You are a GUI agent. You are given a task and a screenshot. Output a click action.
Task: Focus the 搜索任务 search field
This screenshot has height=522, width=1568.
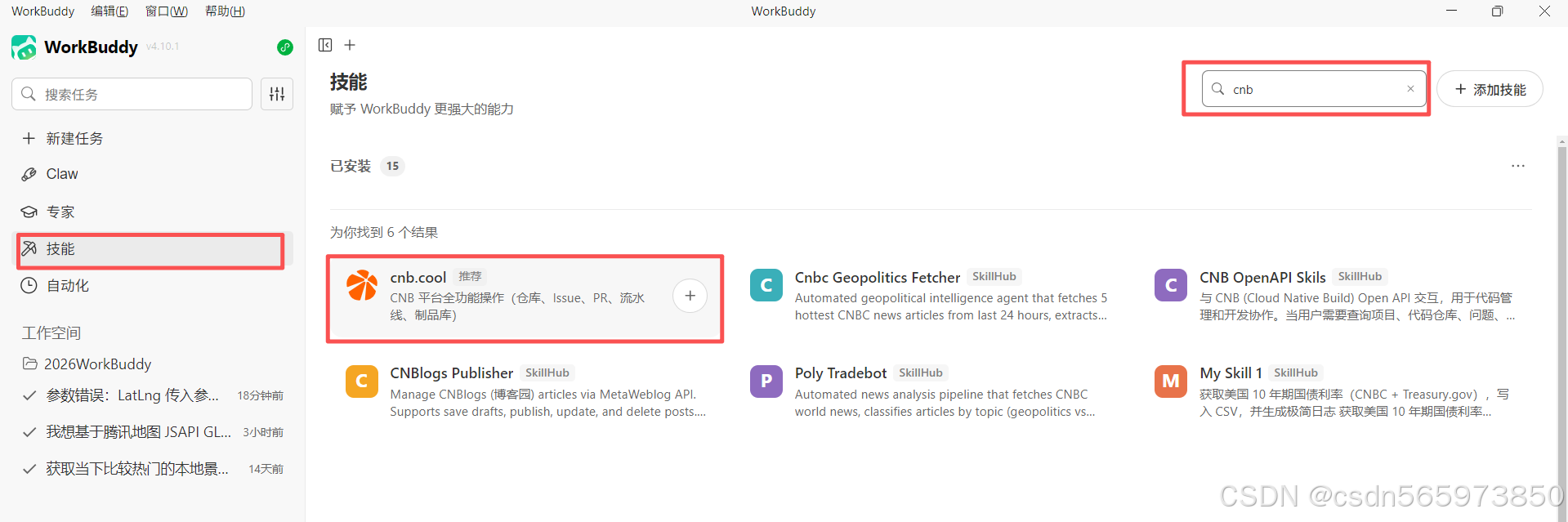point(132,94)
